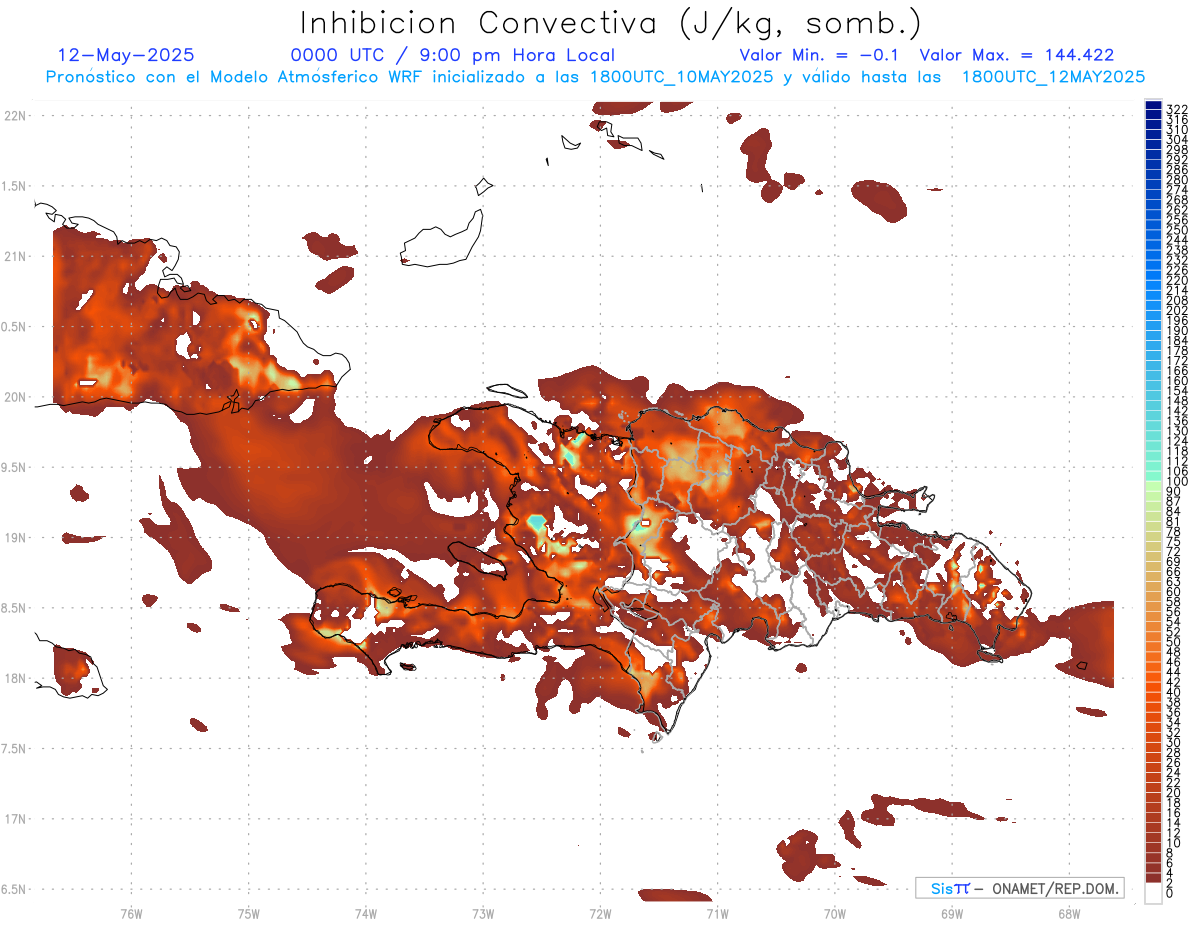This screenshot has width=1200, height=927.
Task: Click the "17N" latitude label
Action: point(14,819)
